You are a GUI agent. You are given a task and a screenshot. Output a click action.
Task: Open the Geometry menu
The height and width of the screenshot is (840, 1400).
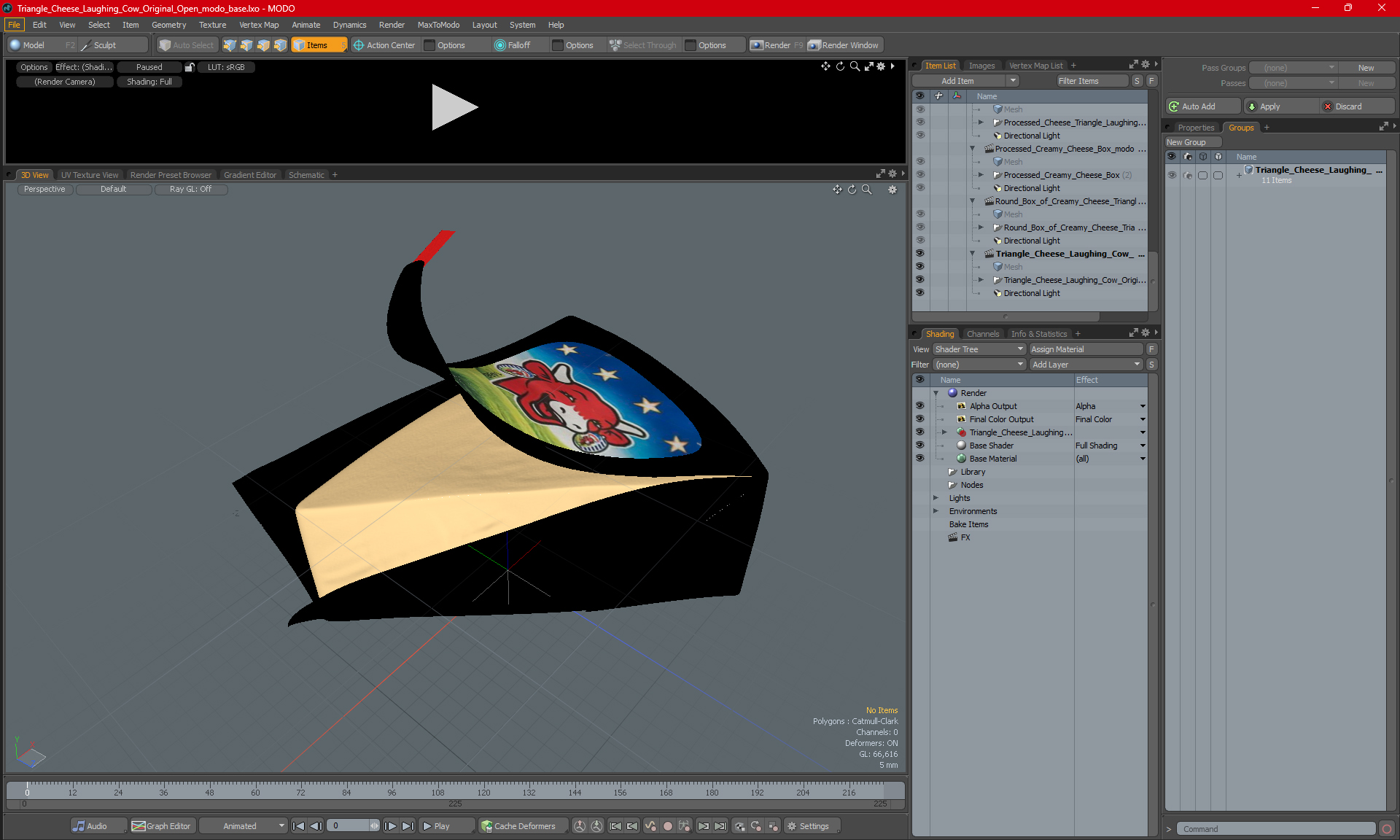[168, 25]
